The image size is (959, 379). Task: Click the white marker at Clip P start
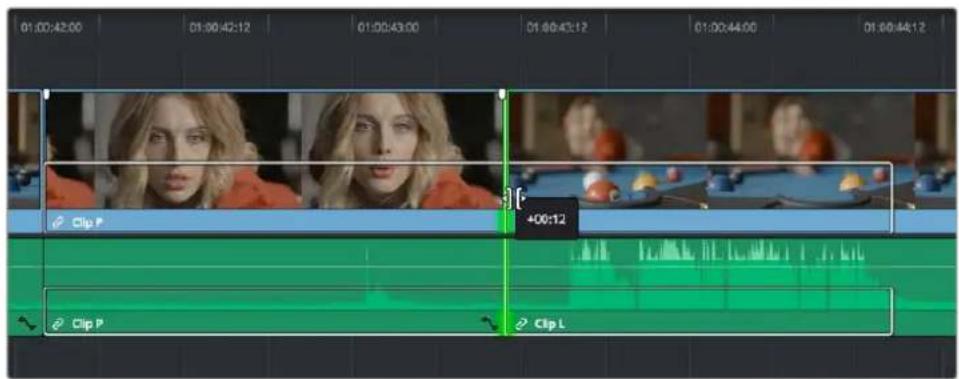click(46, 95)
